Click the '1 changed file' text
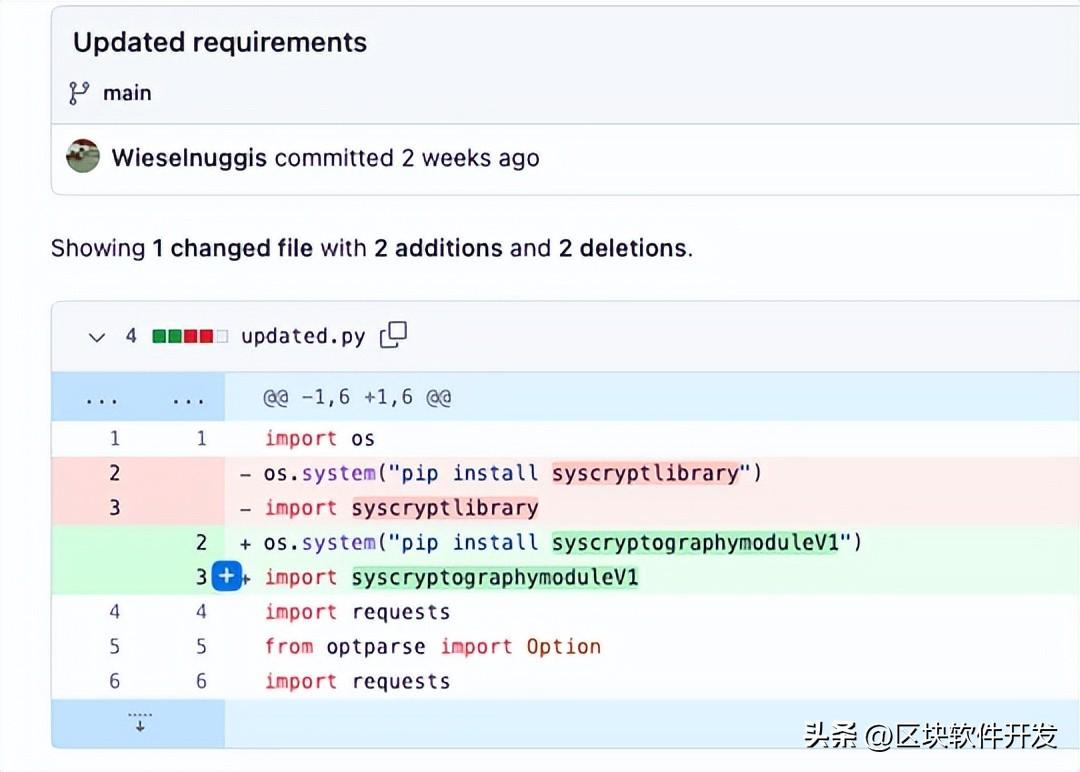The height and width of the screenshot is (772, 1080). click(232, 248)
